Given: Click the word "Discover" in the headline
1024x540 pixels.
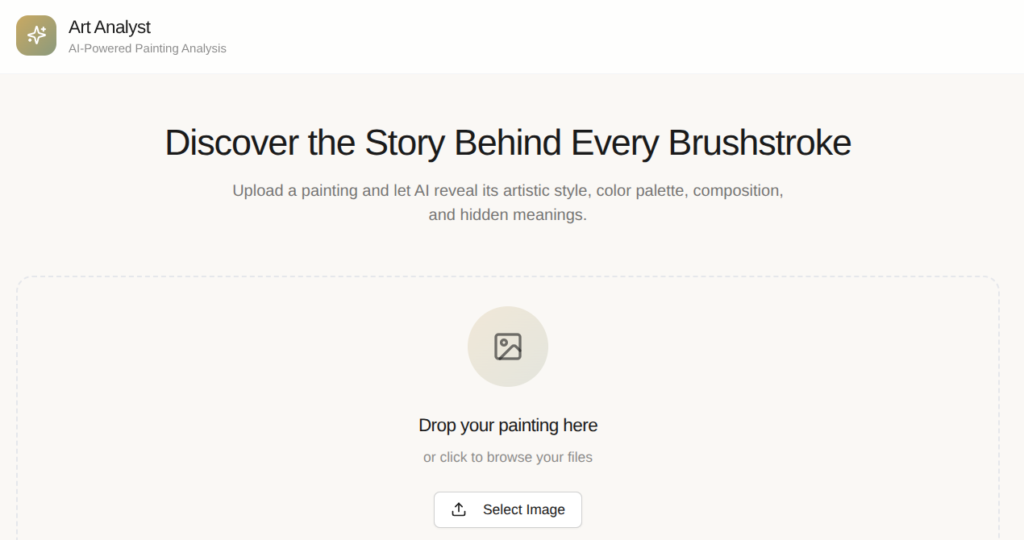Looking at the screenshot, I should pyautogui.click(x=231, y=143).
